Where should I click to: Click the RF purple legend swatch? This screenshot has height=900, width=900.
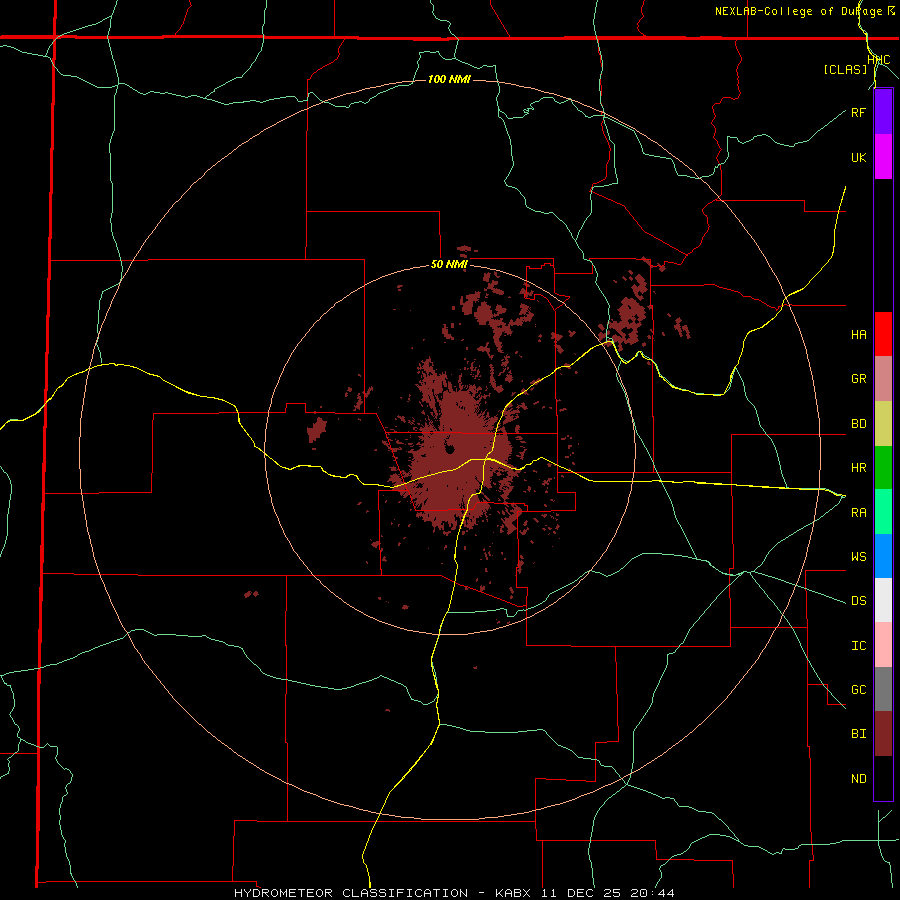click(x=883, y=112)
